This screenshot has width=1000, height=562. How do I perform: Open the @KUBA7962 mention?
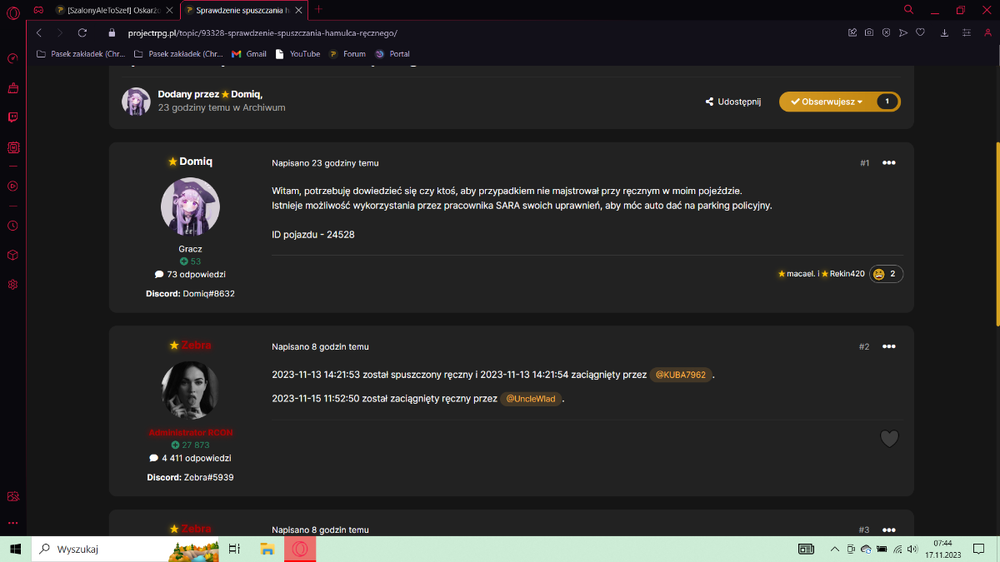tap(680, 374)
